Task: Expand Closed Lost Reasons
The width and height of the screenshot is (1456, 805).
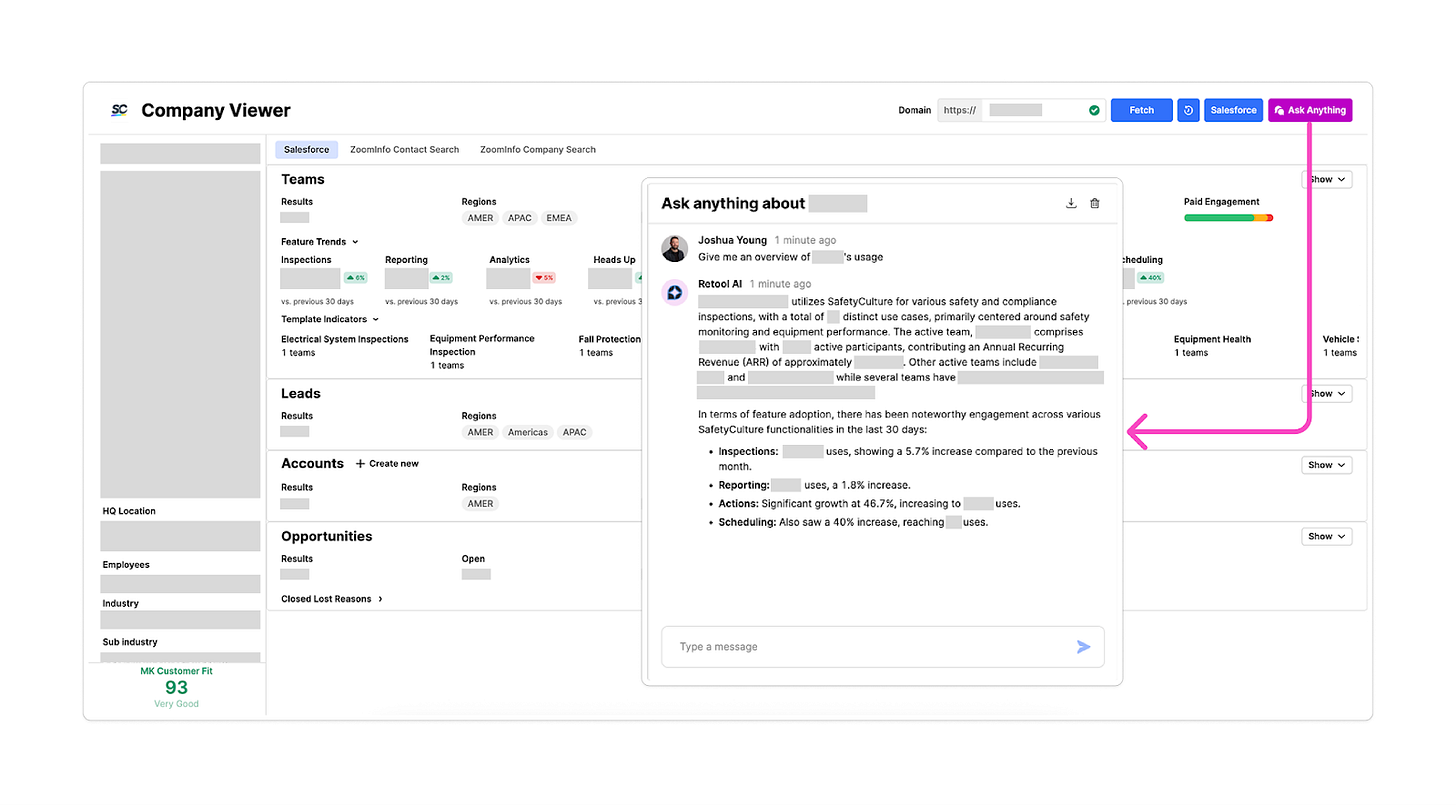Action: [x=332, y=599]
